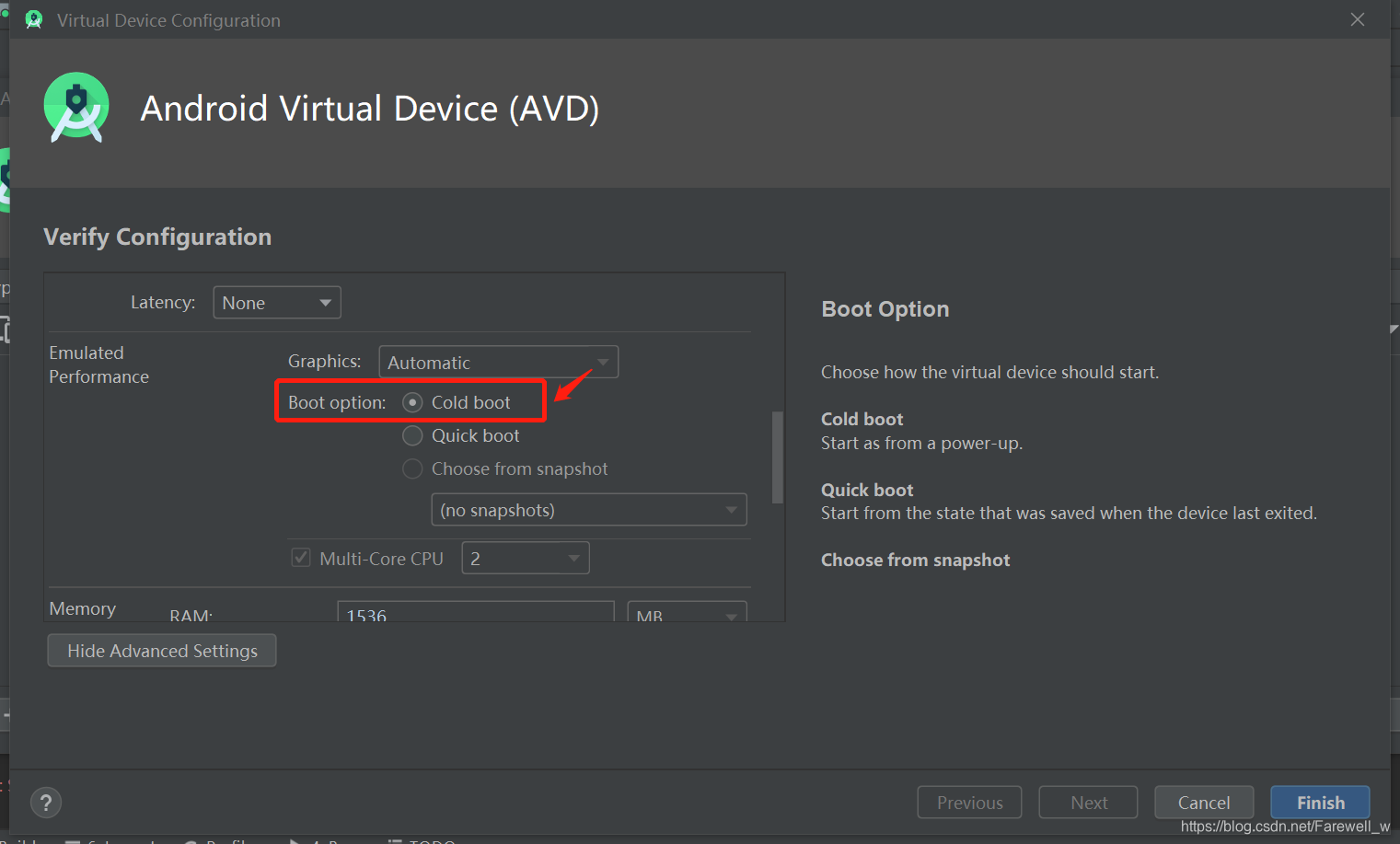This screenshot has height=844, width=1400.
Task: Select the Choose from snapshot option
Action: (411, 468)
